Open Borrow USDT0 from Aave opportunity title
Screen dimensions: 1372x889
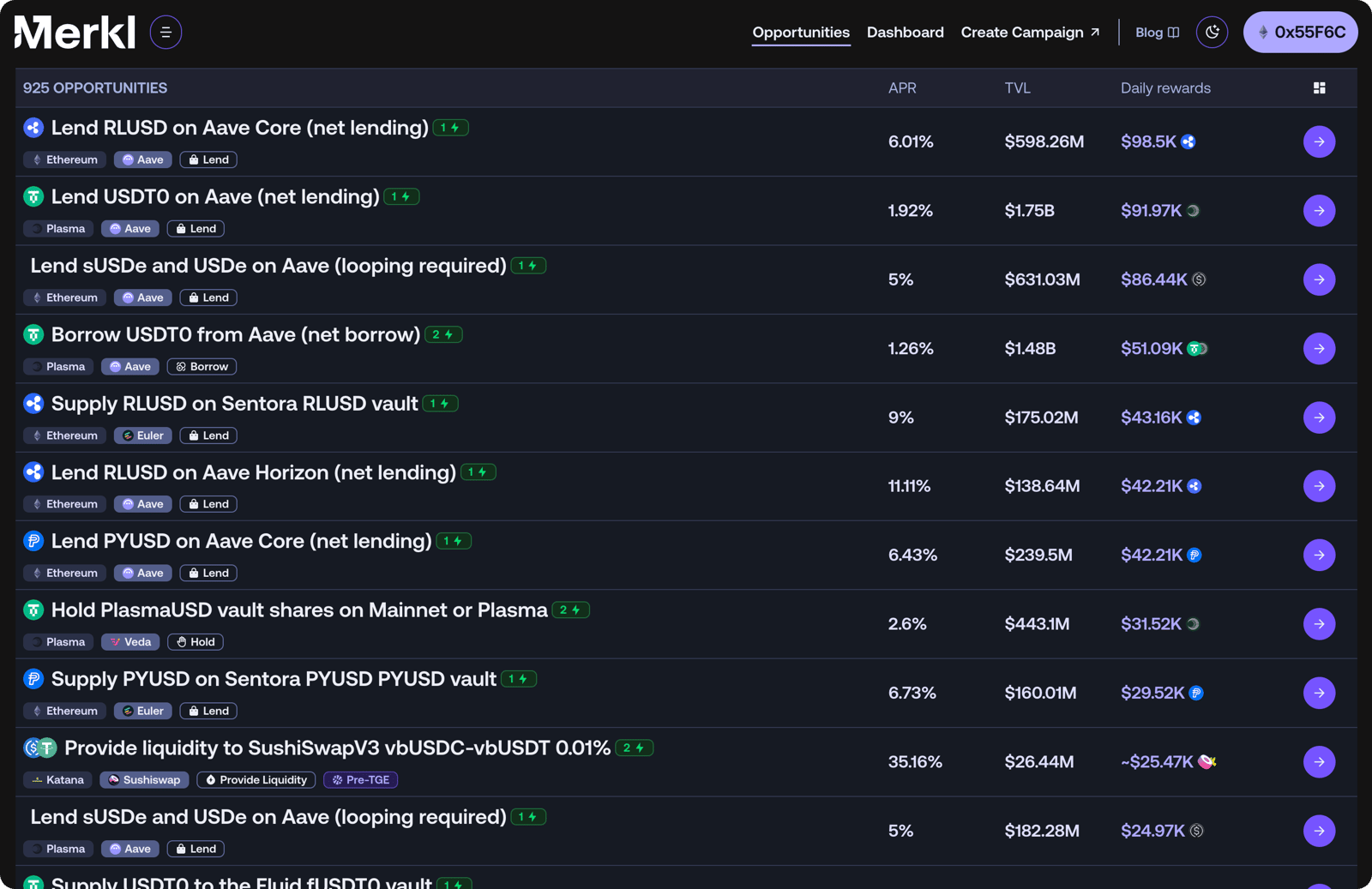click(x=236, y=335)
